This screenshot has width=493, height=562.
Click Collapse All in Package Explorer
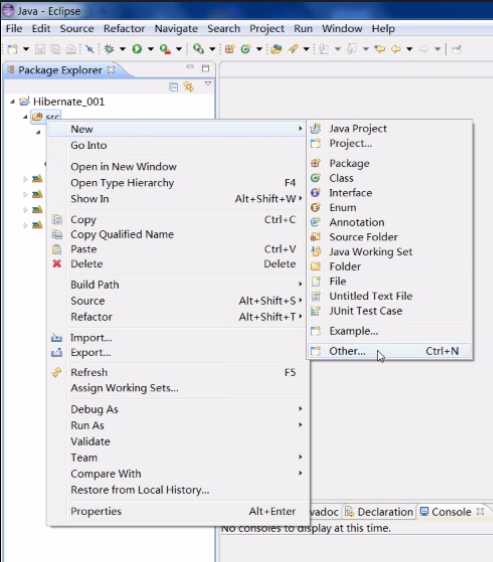173,87
